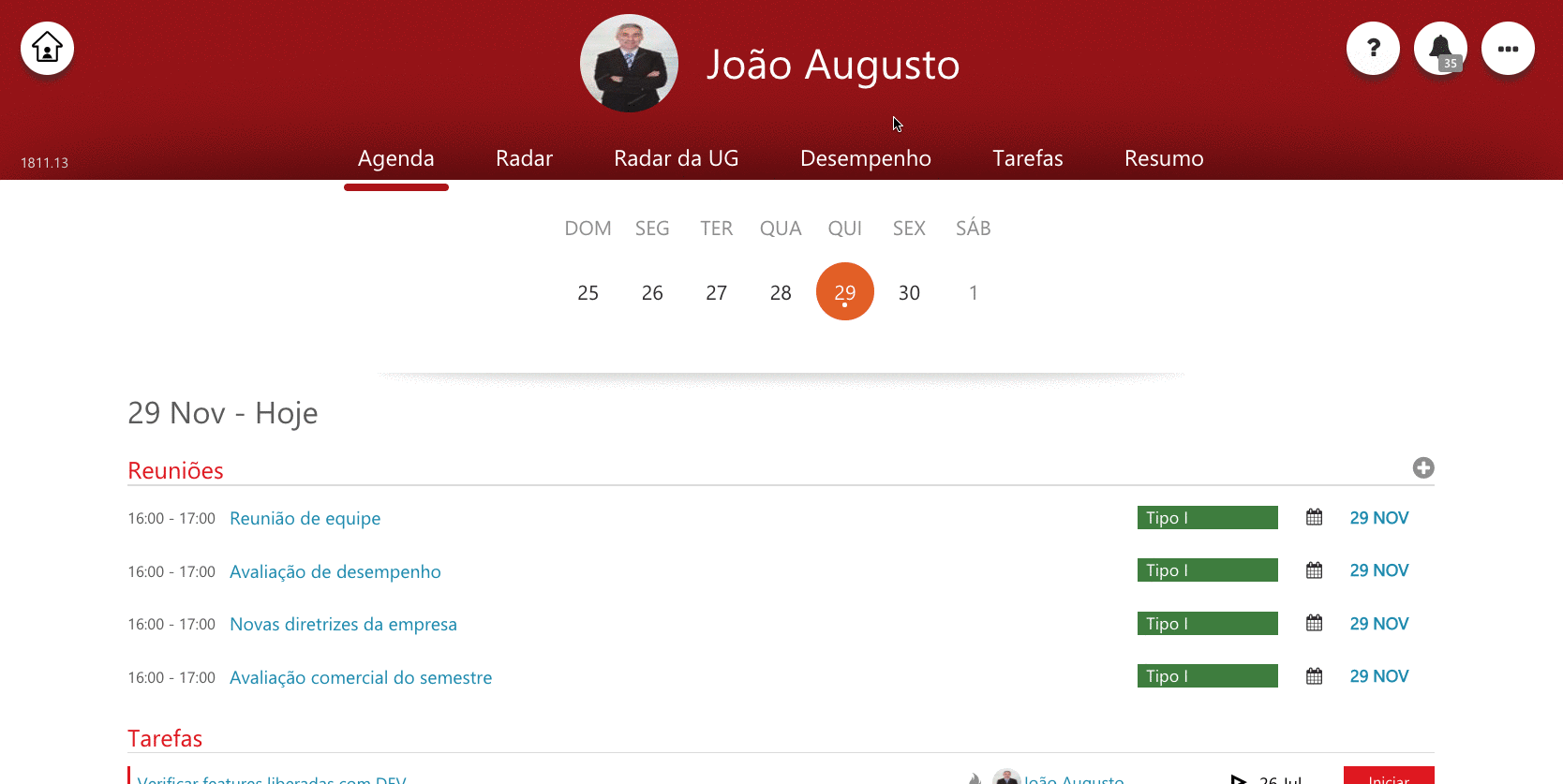Click calendar icon for Avaliação de desempenho
Viewport: 1563px width, 784px height.
(x=1315, y=570)
